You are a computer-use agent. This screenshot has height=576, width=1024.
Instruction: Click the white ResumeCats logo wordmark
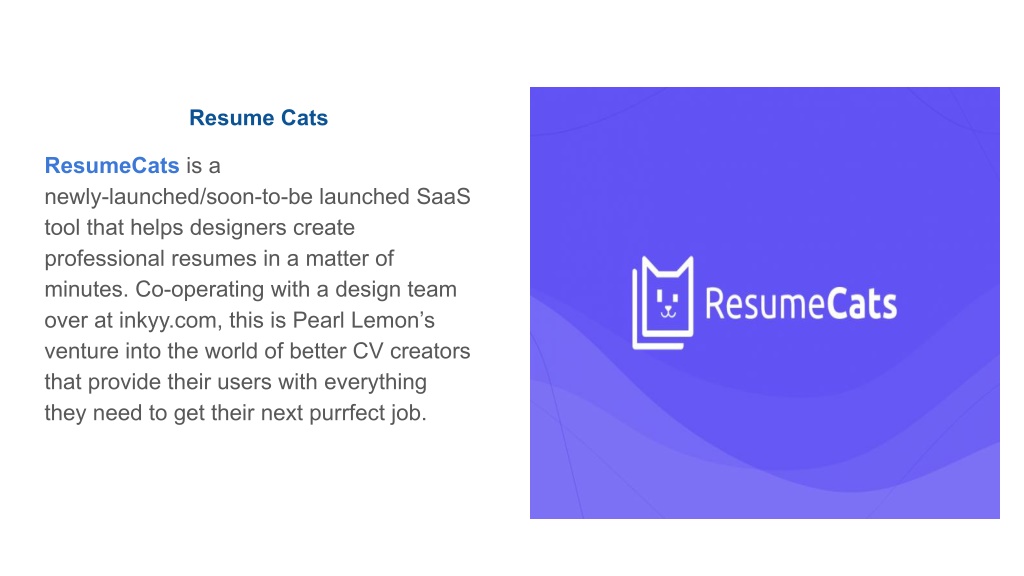click(x=801, y=304)
